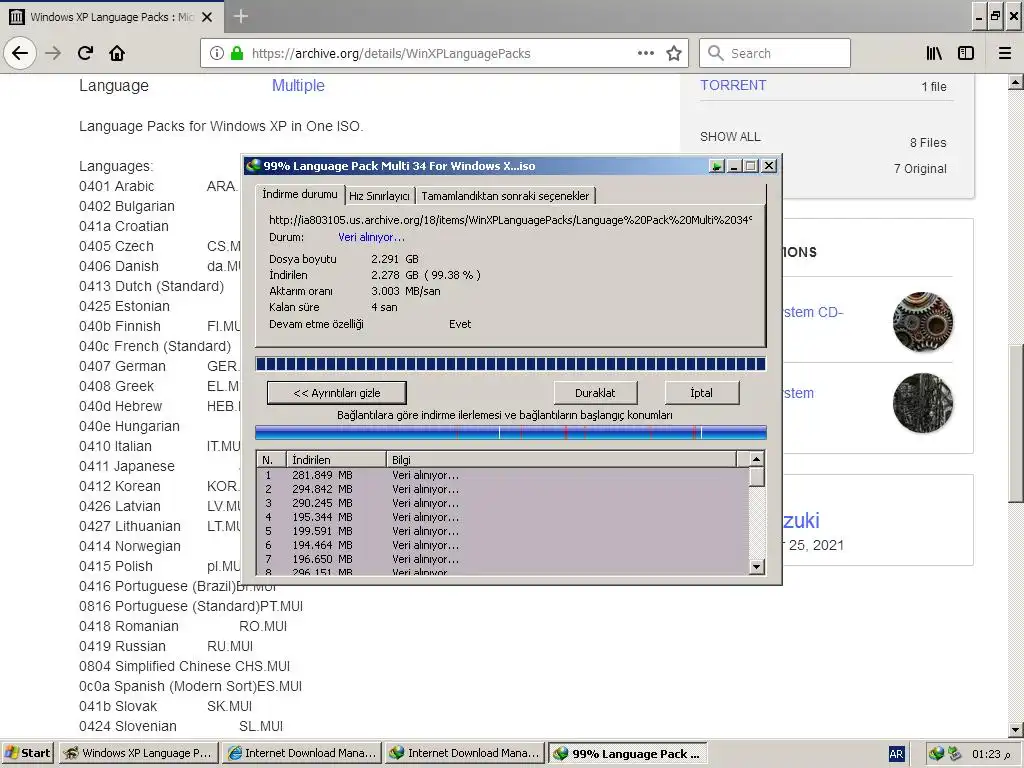The image size is (1024, 768).
Task: Select the Windows XP Language Packs browser tab
Action: pos(112,17)
